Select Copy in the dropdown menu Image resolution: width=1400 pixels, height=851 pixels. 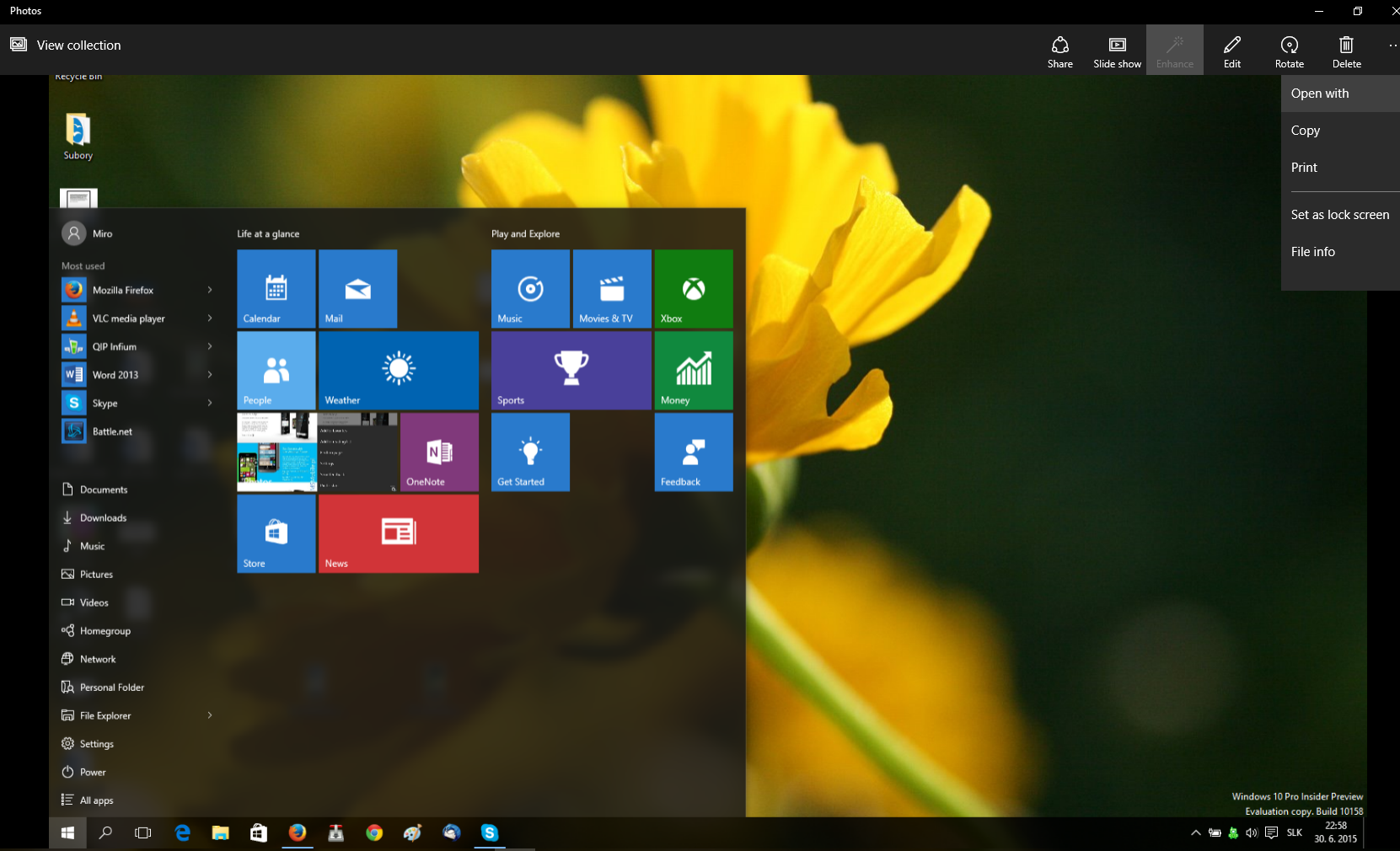tap(1340, 131)
